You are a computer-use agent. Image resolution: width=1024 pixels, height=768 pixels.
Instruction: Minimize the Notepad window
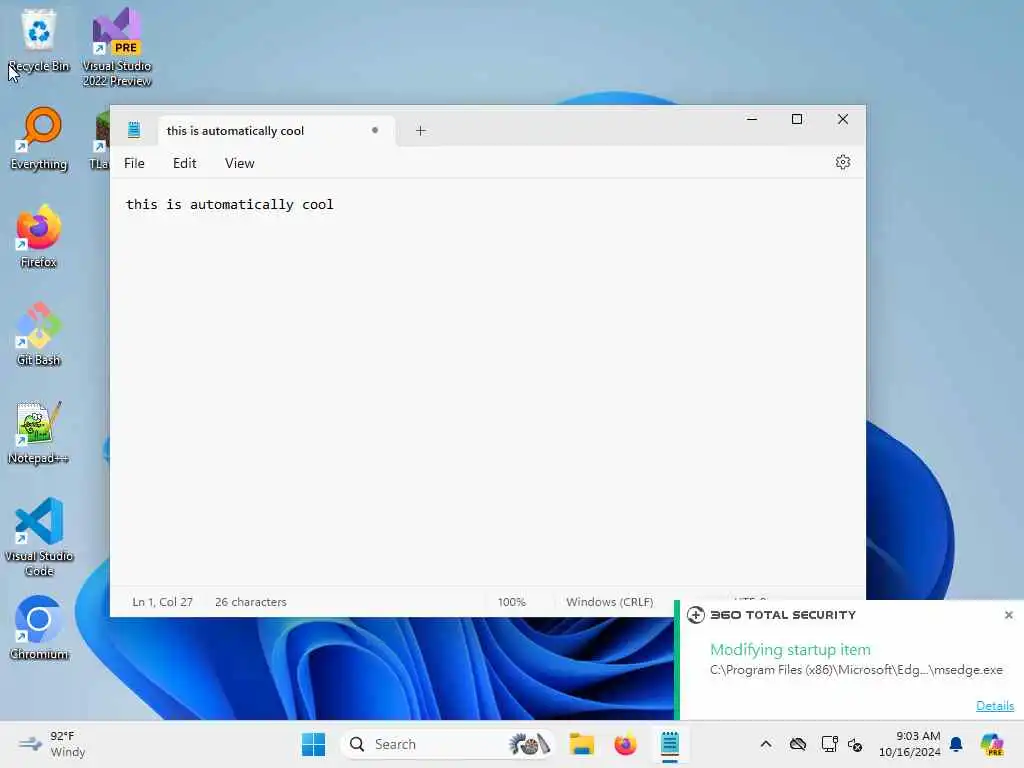click(752, 120)
